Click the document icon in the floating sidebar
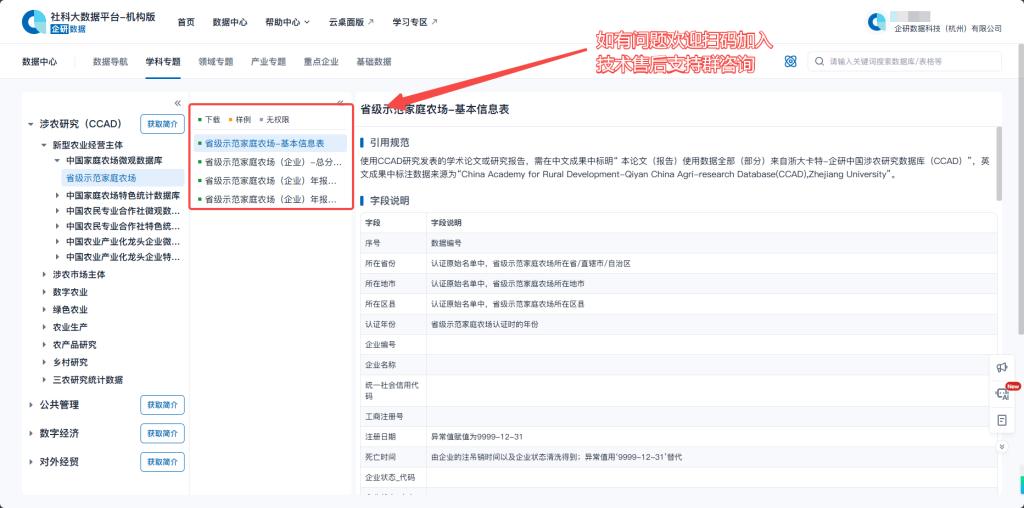This screenshot has height=508, width=1024. pyautogui.click(x=1002, y=421)
